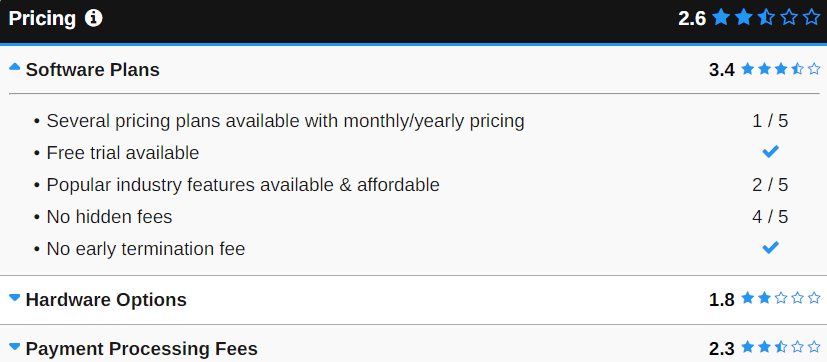Click the Software Plans 3.4 stars
Viewport: 827px width, 362px height.
click(x=781, y=69)
